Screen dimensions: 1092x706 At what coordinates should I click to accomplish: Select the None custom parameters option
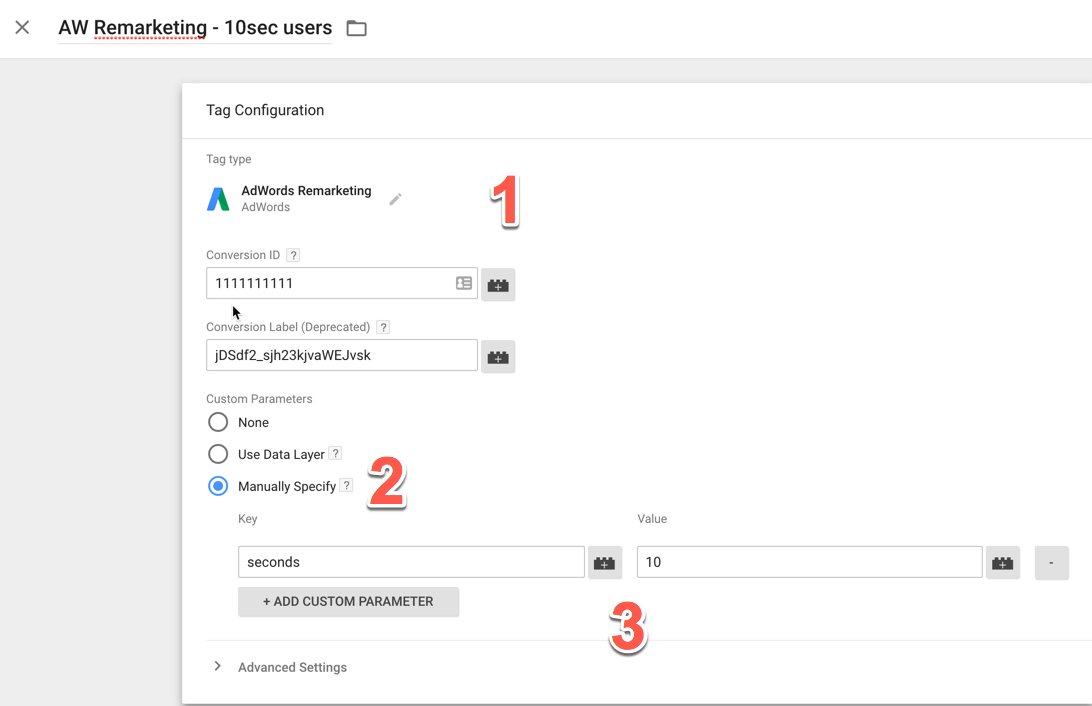pyautogui.click(x=218, y=422)
